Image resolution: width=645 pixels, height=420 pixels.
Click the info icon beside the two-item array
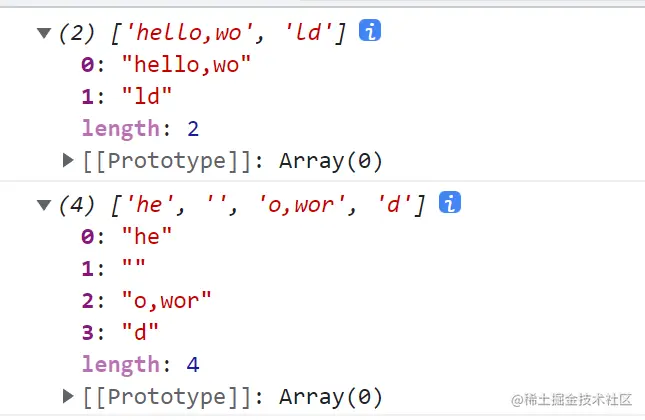click(x=370, y=31)
